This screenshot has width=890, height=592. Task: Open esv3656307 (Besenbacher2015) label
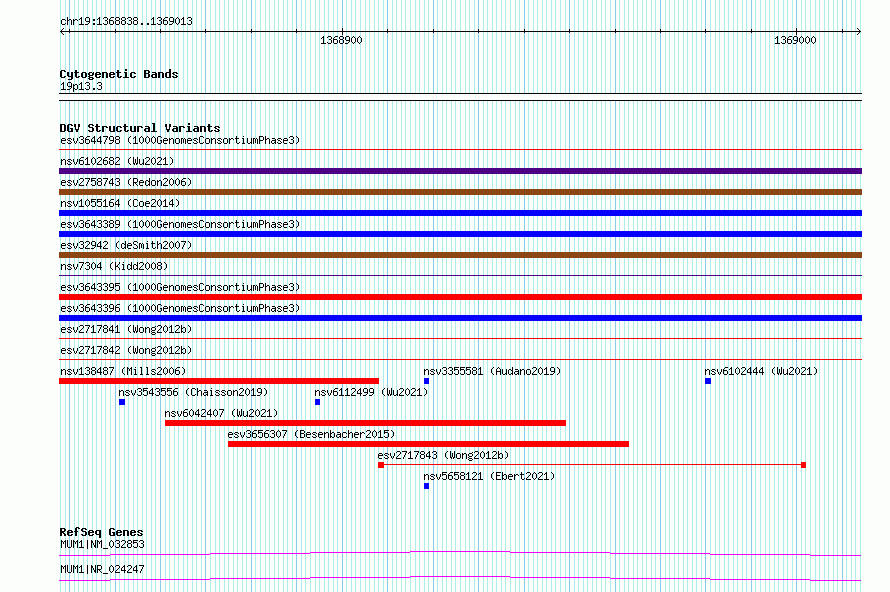coord(311,434)
